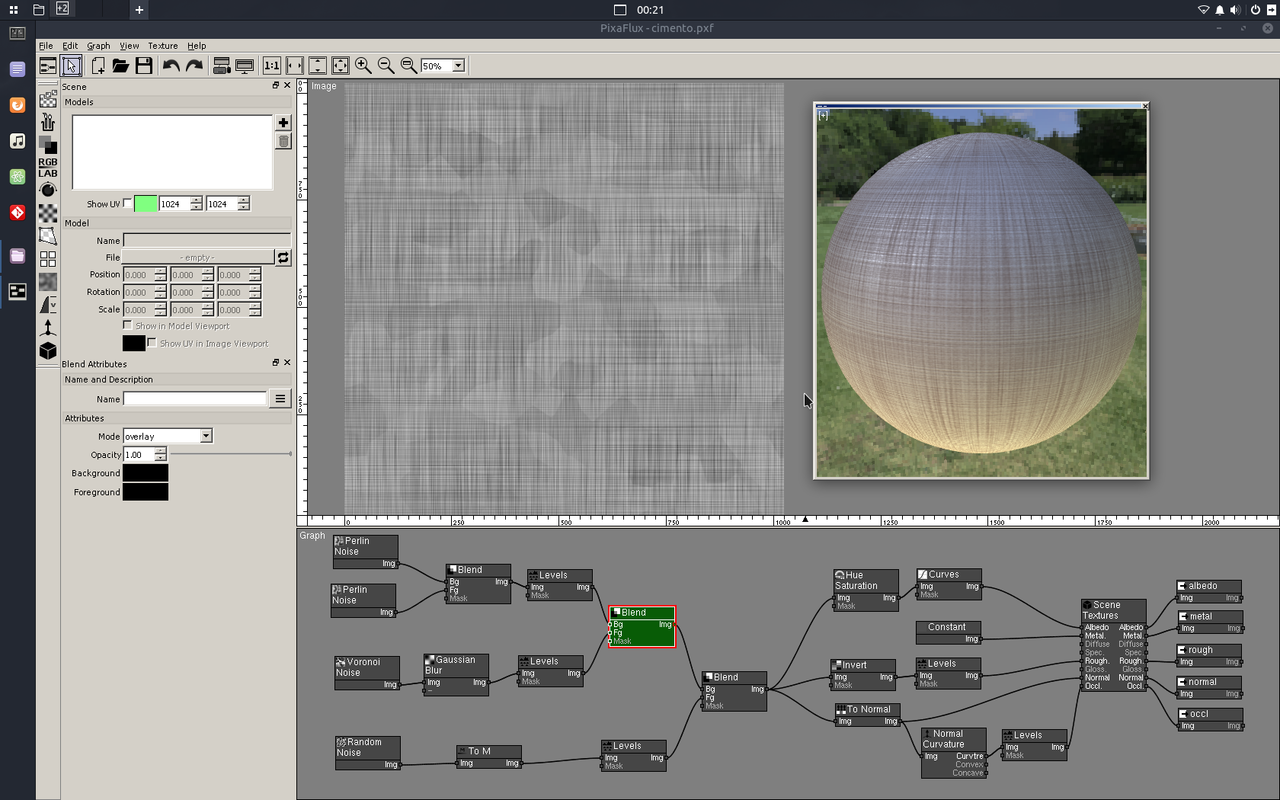This screenshot has height=800, width=1280.
Task: Open the name options list button
Action: (x=281, y=399)
